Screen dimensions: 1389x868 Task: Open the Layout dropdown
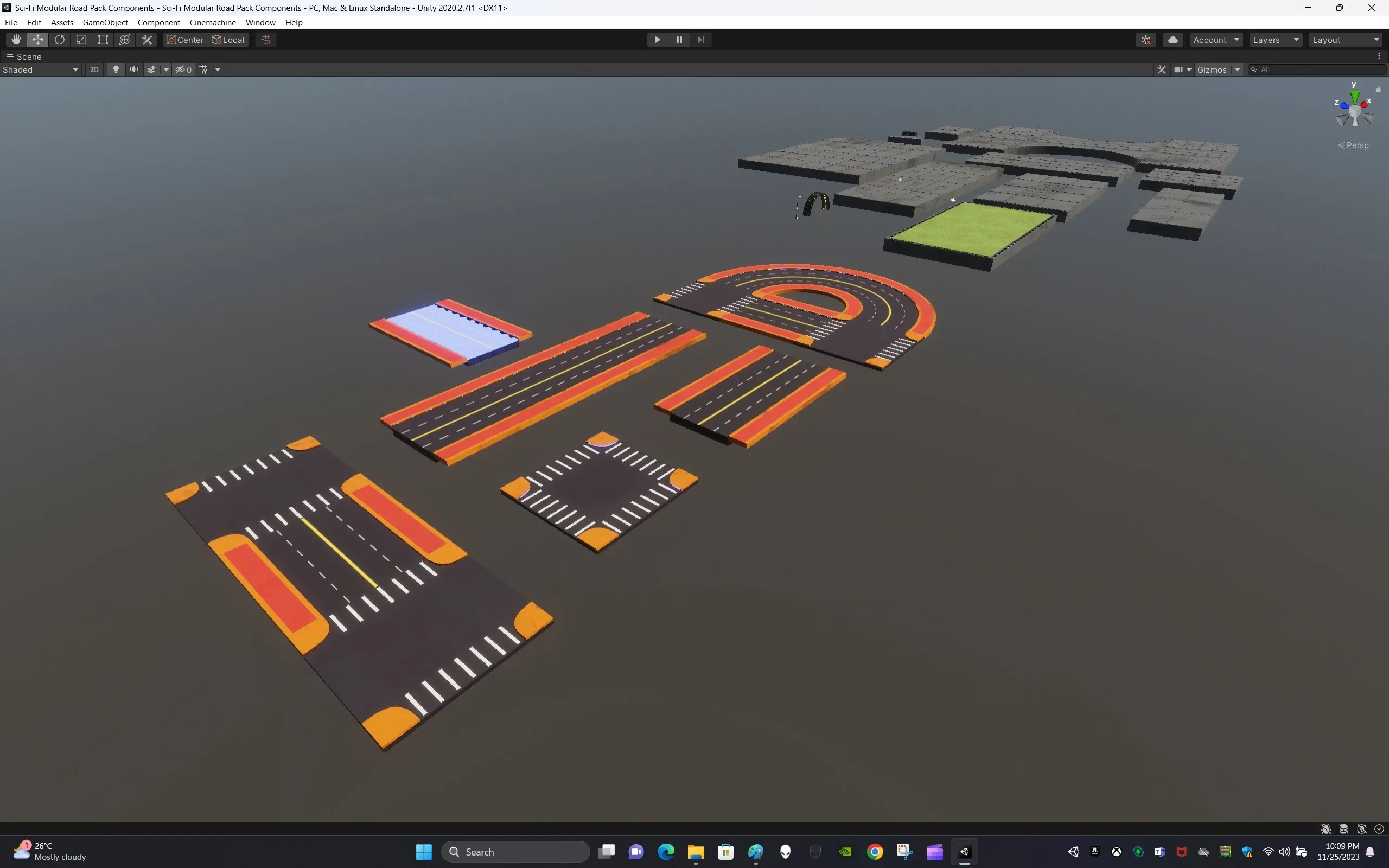[1346, 40]
